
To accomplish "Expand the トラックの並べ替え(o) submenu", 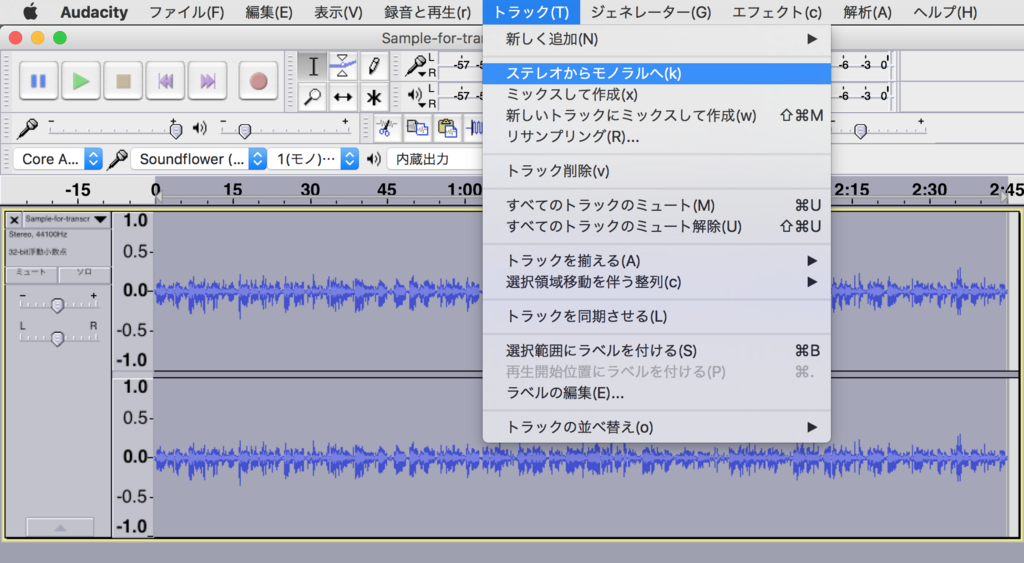I will pyautogui.click(x=656, y=427).
